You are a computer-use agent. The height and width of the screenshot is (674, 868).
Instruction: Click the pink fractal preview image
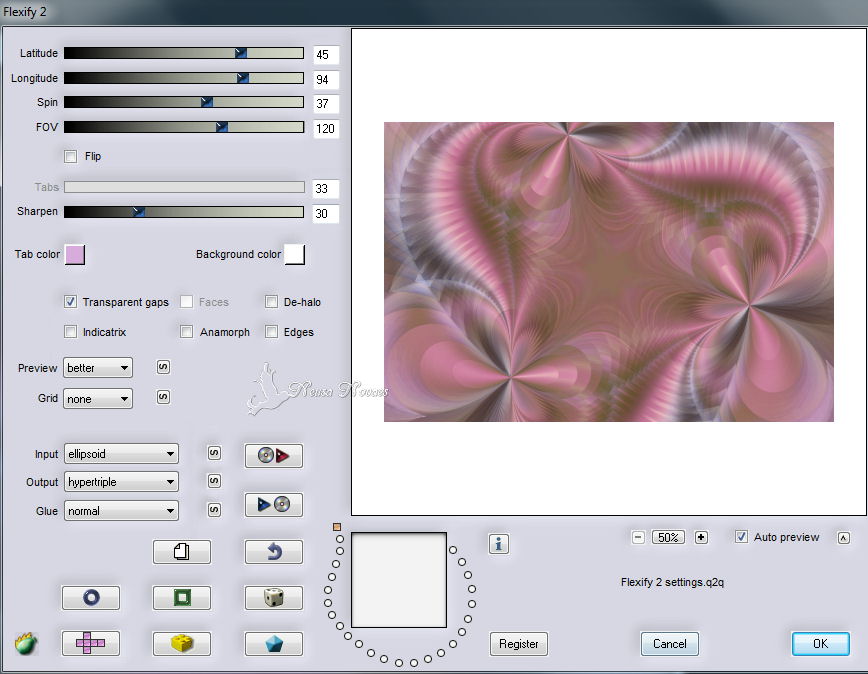(609, 272)
